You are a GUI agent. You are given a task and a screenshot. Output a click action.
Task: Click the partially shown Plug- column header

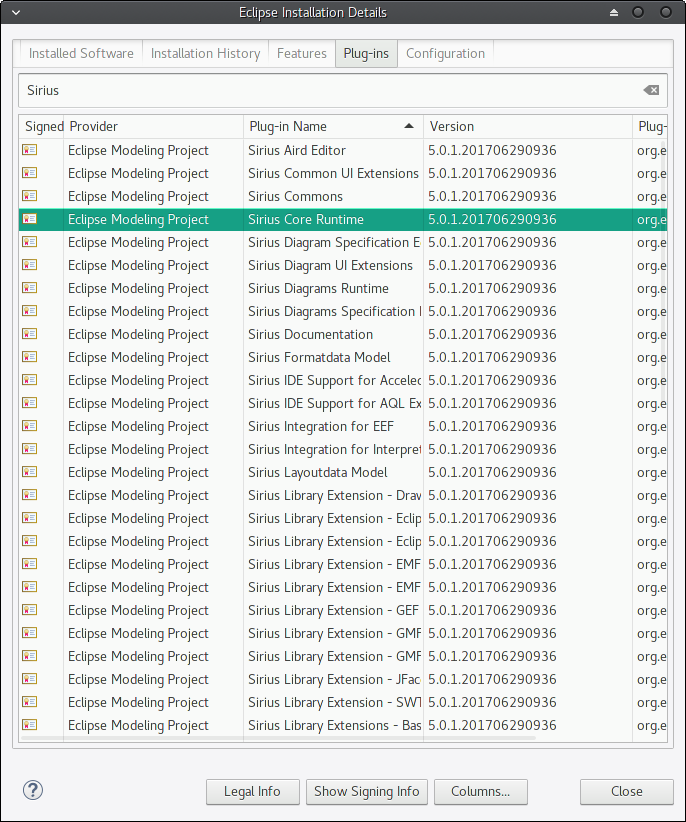tap(650, 126)
